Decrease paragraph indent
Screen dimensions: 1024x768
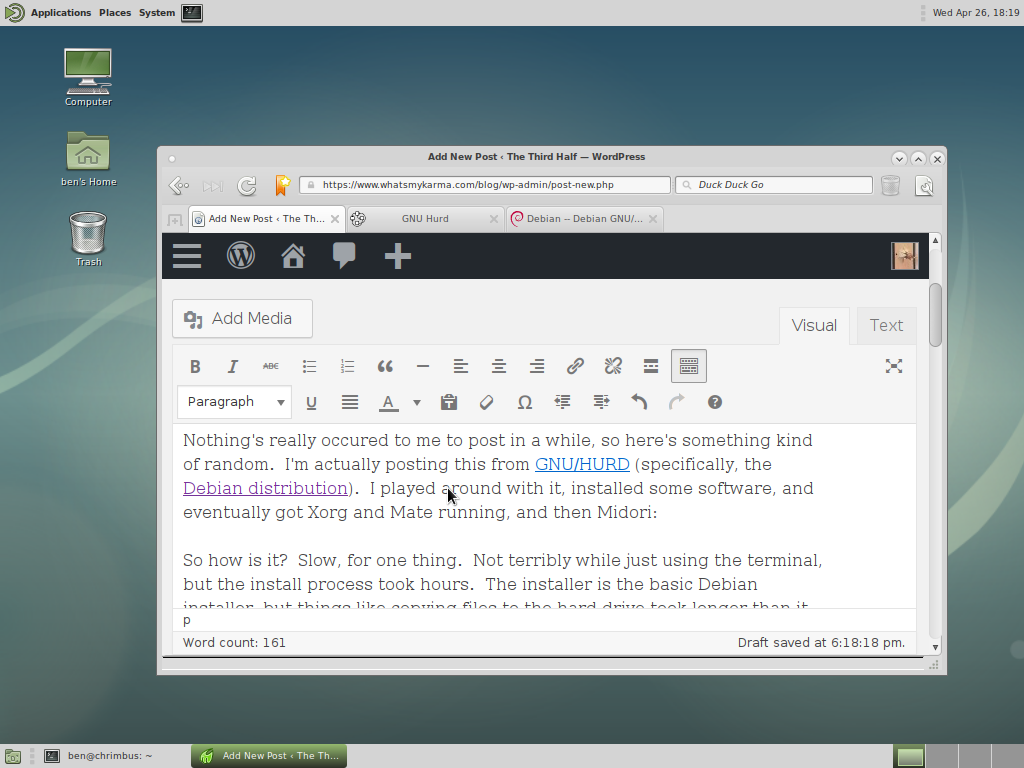pyautogui.click(x=562, y=402)
